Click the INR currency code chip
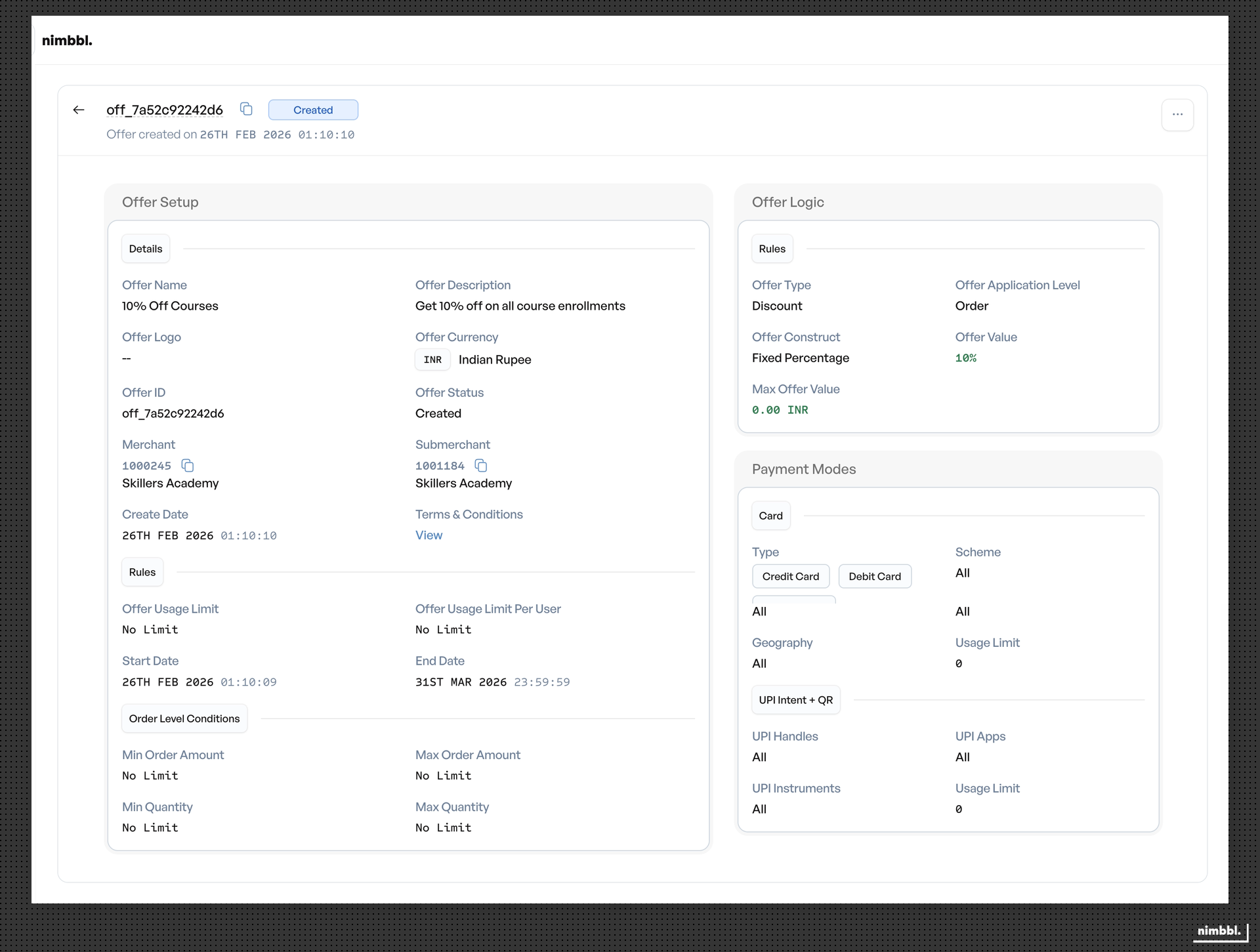 432,360
